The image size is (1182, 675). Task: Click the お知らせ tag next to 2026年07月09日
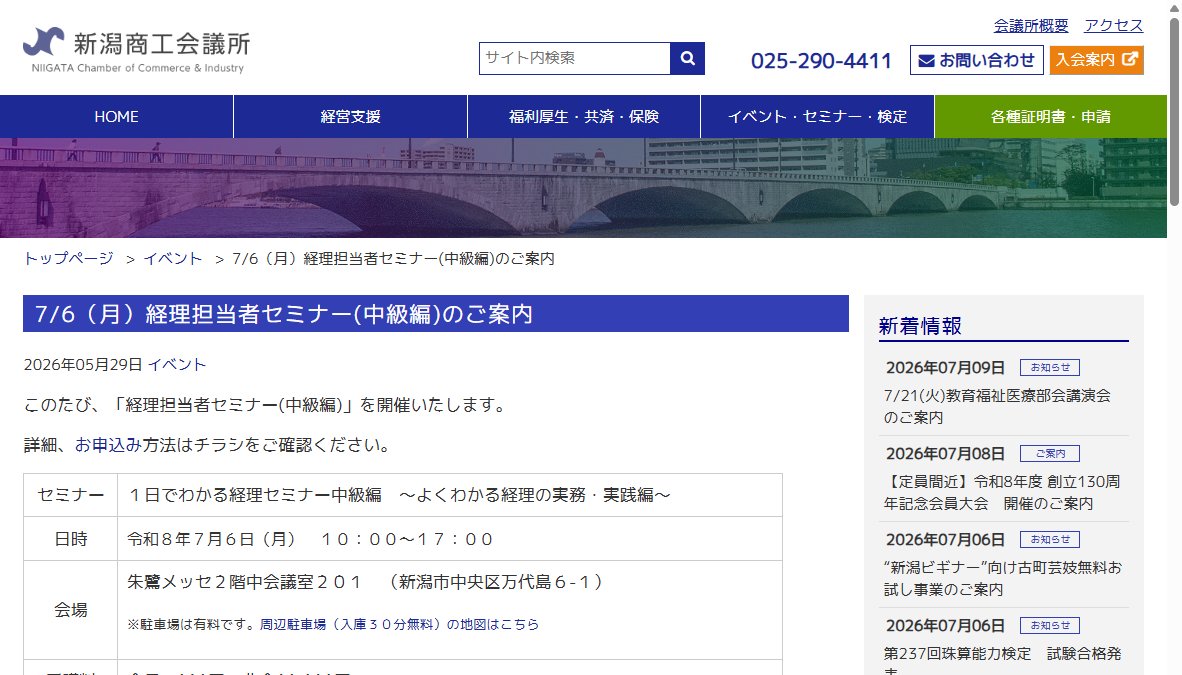click(1049, 367)
